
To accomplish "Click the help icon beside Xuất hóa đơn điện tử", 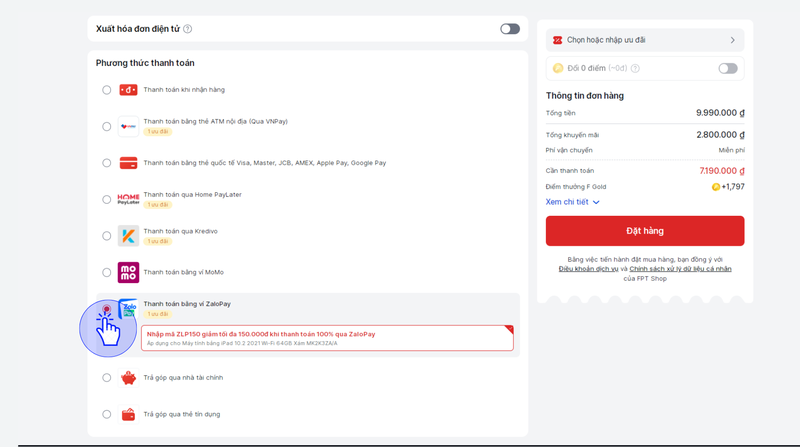I will point(188,29).
